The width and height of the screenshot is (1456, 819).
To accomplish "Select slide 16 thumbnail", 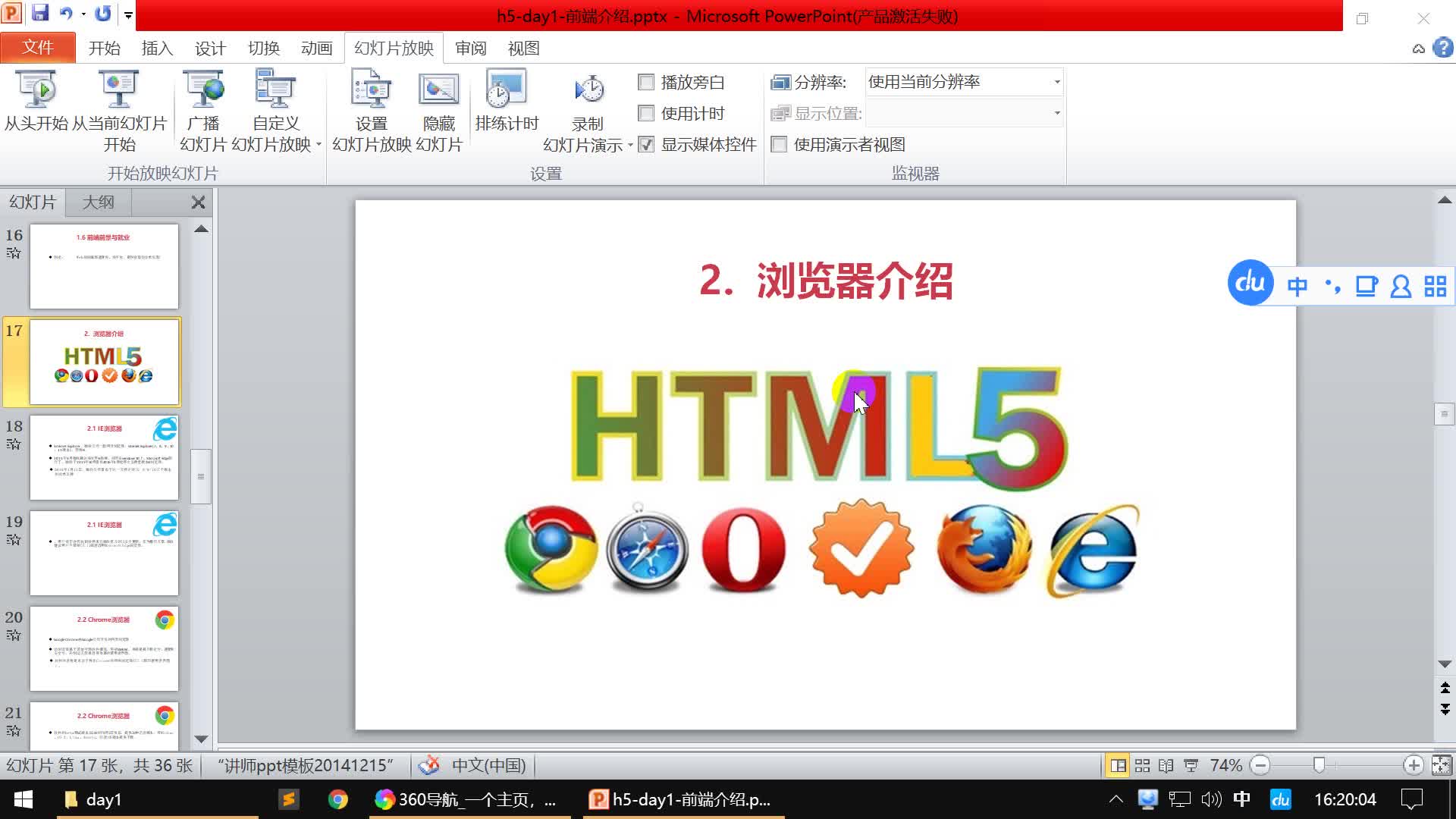I will click(104, 266).
